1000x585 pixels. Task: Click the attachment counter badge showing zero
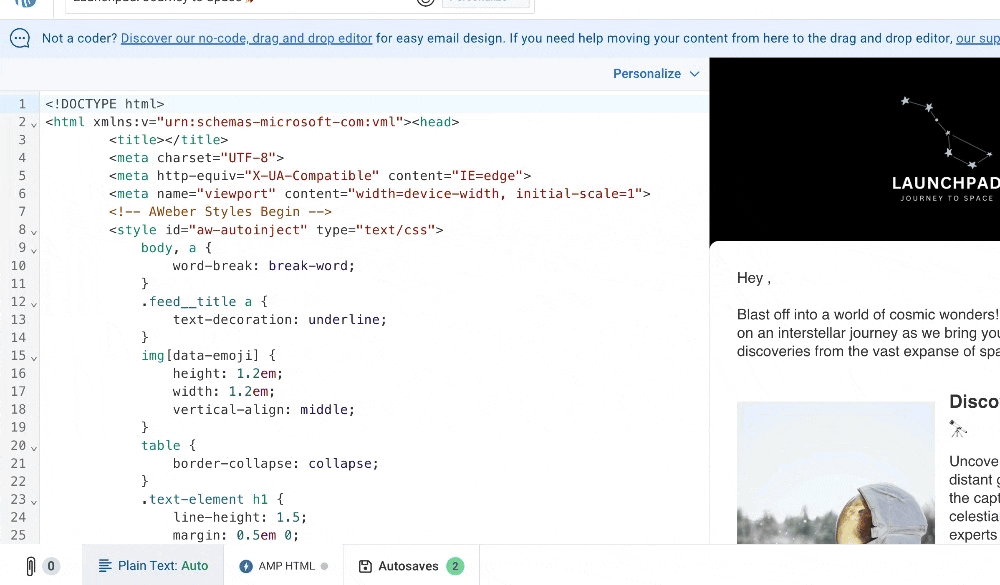(50, 565)
